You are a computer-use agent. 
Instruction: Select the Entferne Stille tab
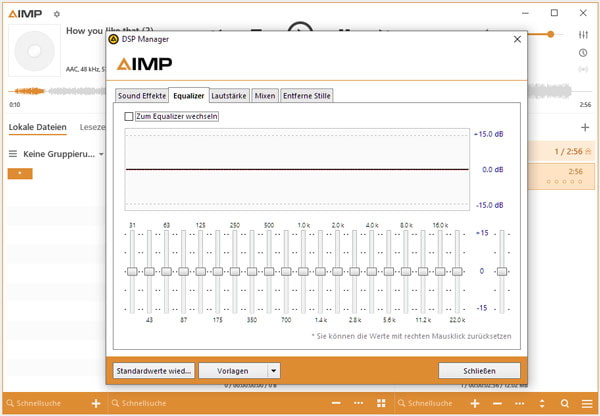tap(306, 95)
